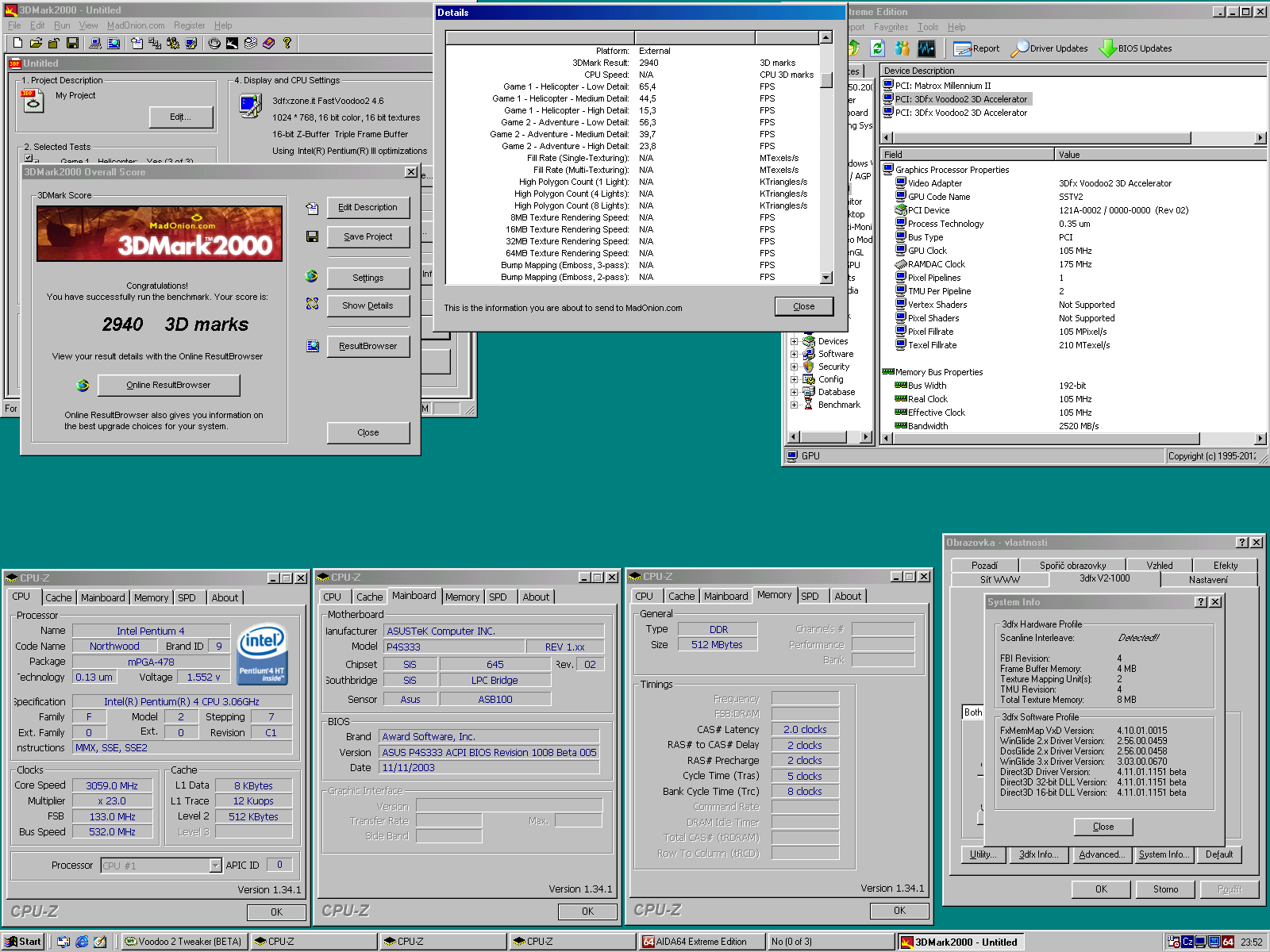Image resolution: width=1270 pixels, height=952 pixels.
Task: Click the Save Project button
Action: [x=368, y=237]
